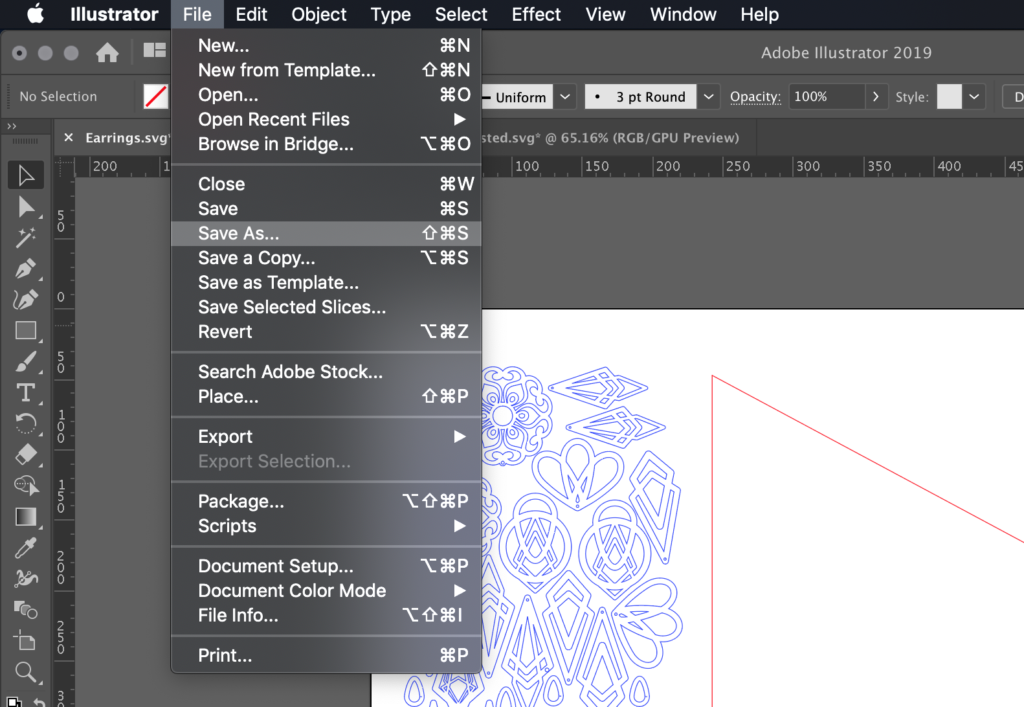The width and height of the screenshot is (1024, 707).
Task: Select the Zoom tool magnifier
Action: point(25,672)
